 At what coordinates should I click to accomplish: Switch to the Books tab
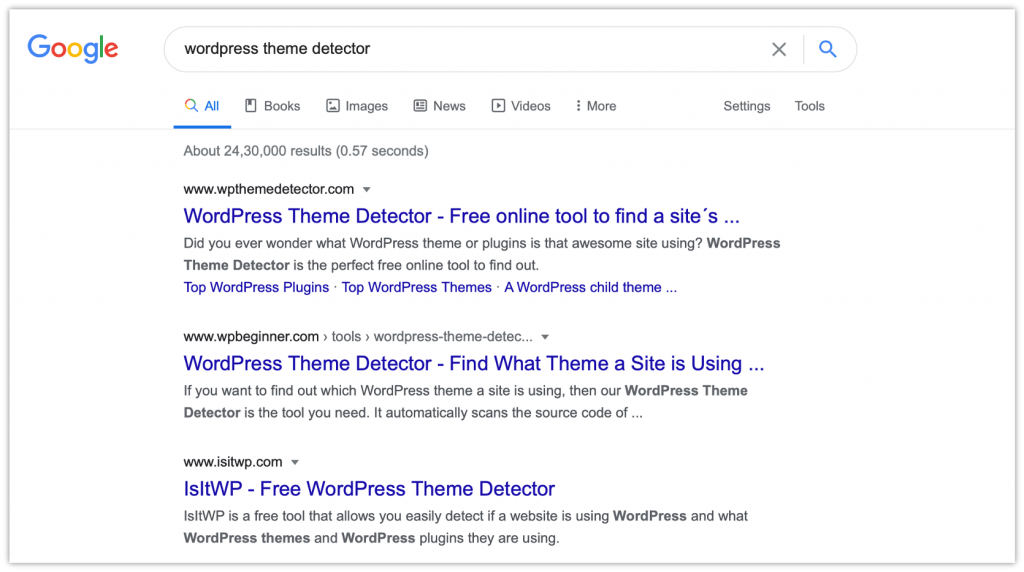click(272, 106)
